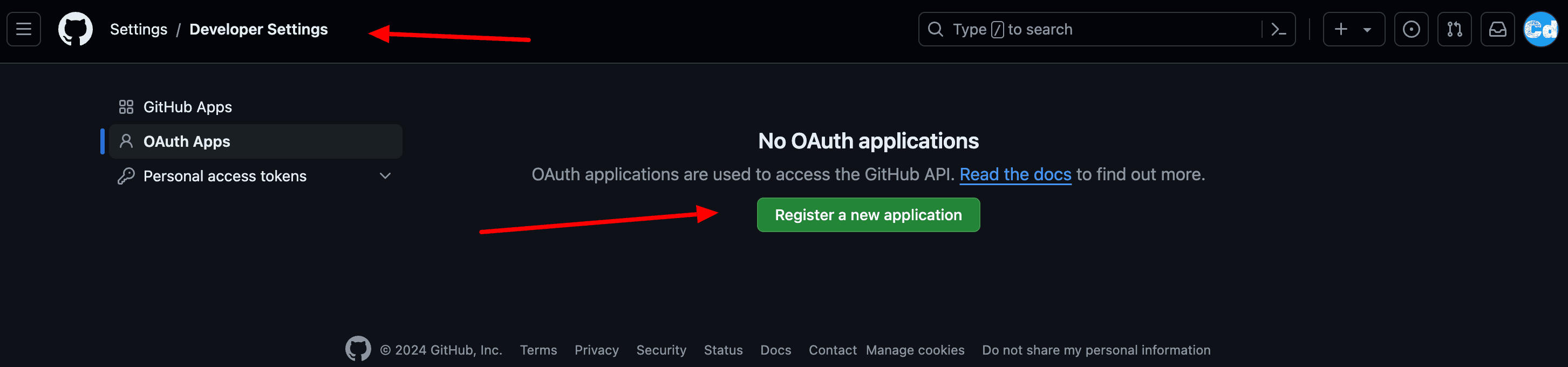1568x367 pixels.
Task: Click the GitHub footer logo
Action: coord(358,349)
